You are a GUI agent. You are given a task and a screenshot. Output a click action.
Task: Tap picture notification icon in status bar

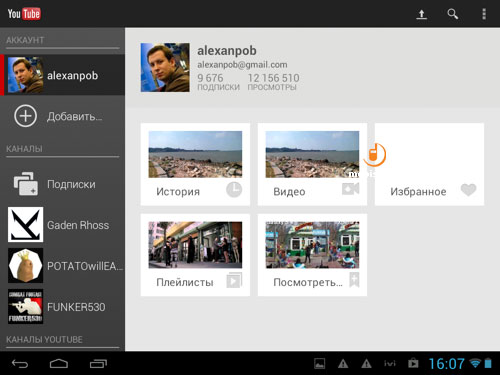pyautogui.click(x=320, y=363)
